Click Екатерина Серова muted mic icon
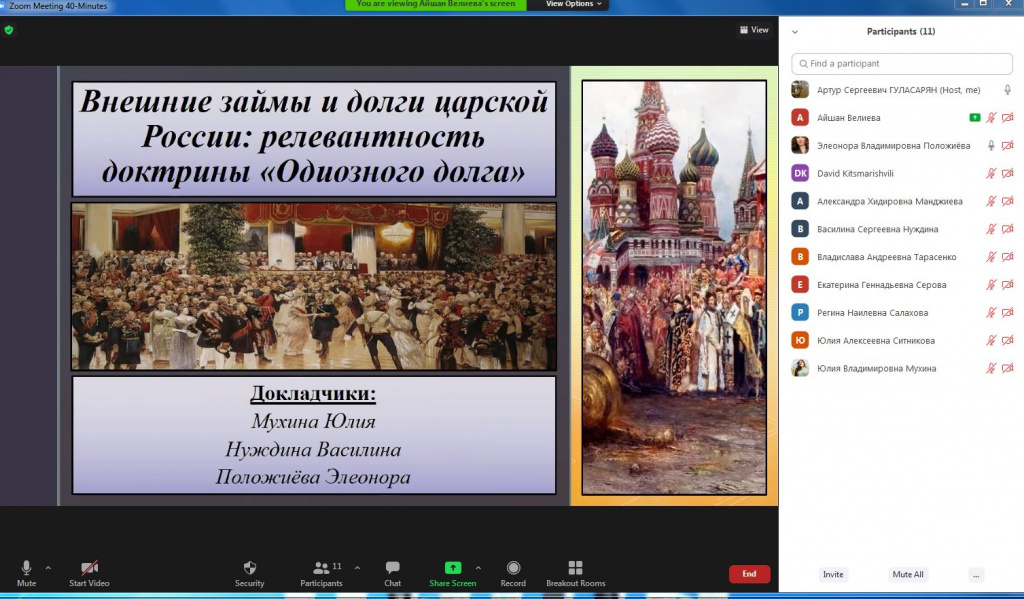1024x599 pixels. tap(991, 285)
